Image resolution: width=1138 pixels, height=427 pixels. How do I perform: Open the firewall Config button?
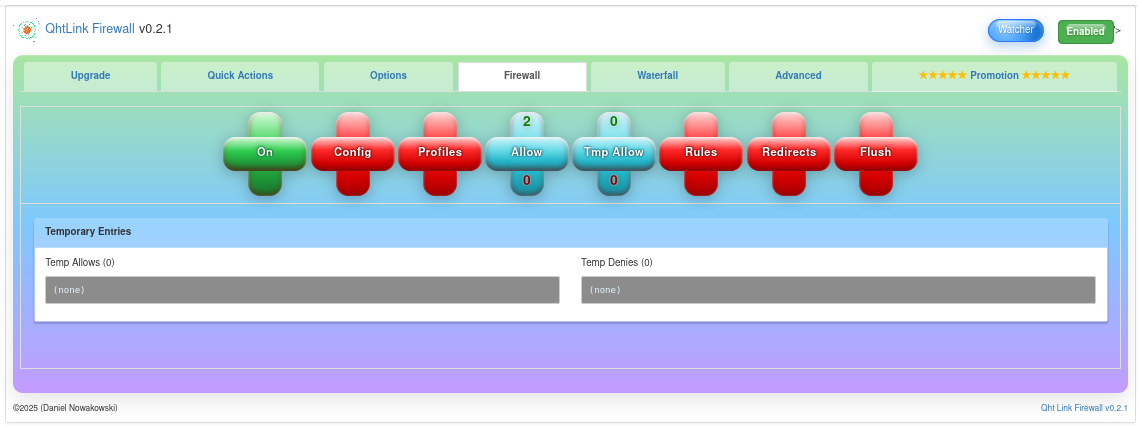(x=352, y=153)
